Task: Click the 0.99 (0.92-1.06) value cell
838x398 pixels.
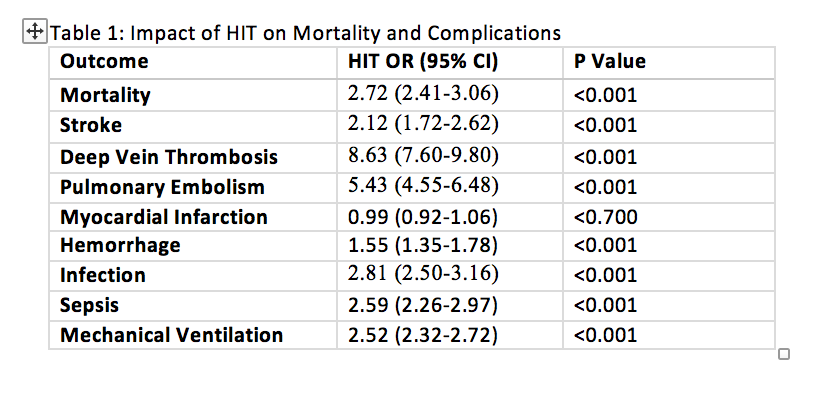Action: pos(450,217)
